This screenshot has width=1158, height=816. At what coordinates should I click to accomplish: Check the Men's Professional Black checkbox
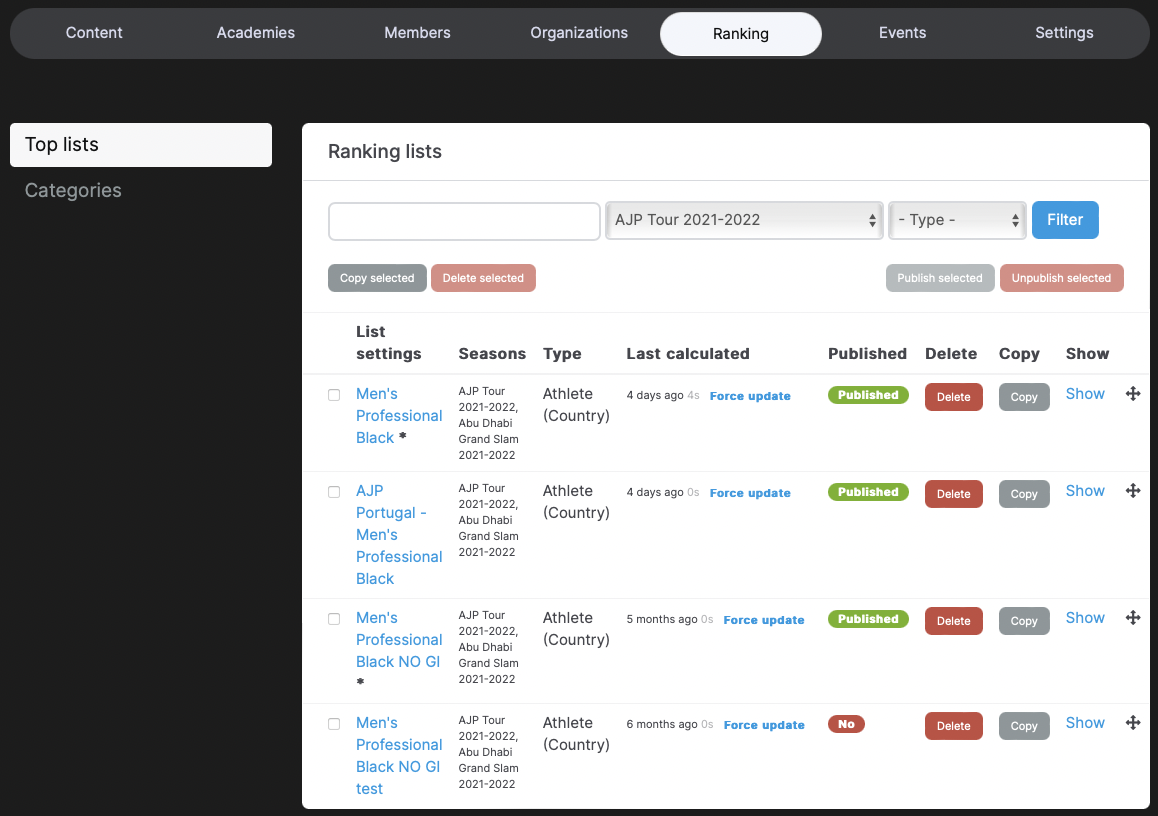pos(334,395)
